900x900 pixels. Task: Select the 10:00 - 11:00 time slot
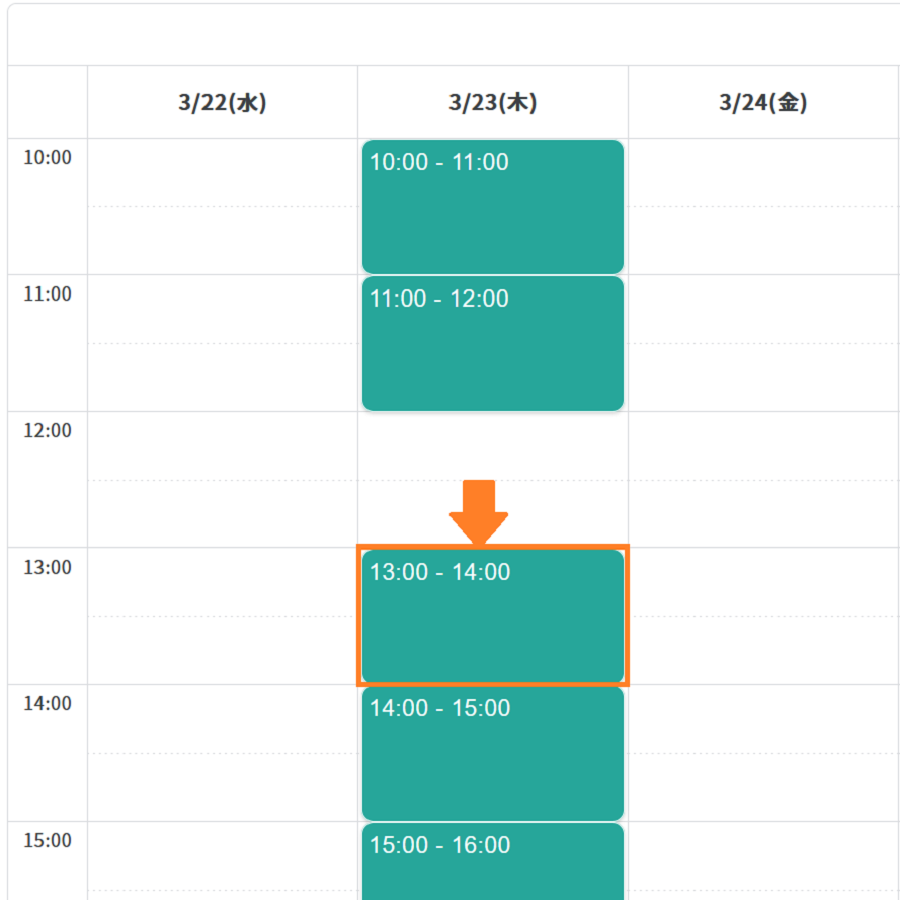click(492, 207)
